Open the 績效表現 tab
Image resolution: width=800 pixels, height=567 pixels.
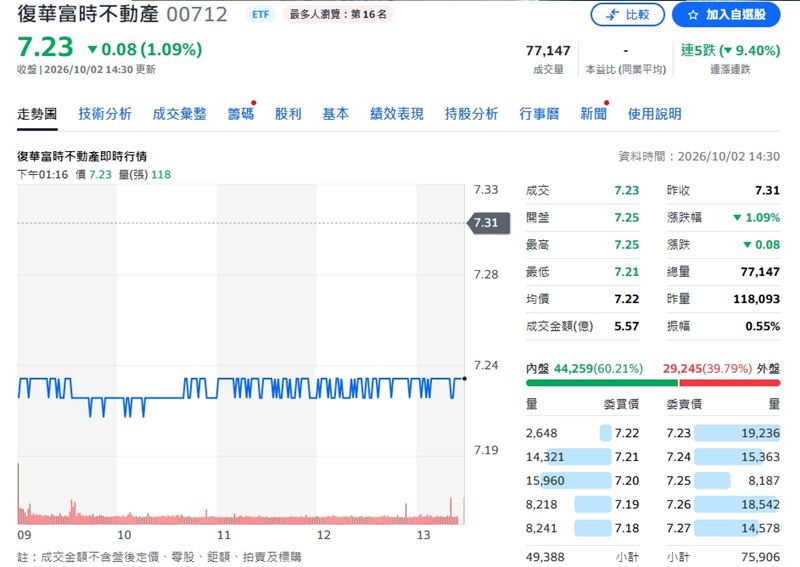(x=397, y=114)
